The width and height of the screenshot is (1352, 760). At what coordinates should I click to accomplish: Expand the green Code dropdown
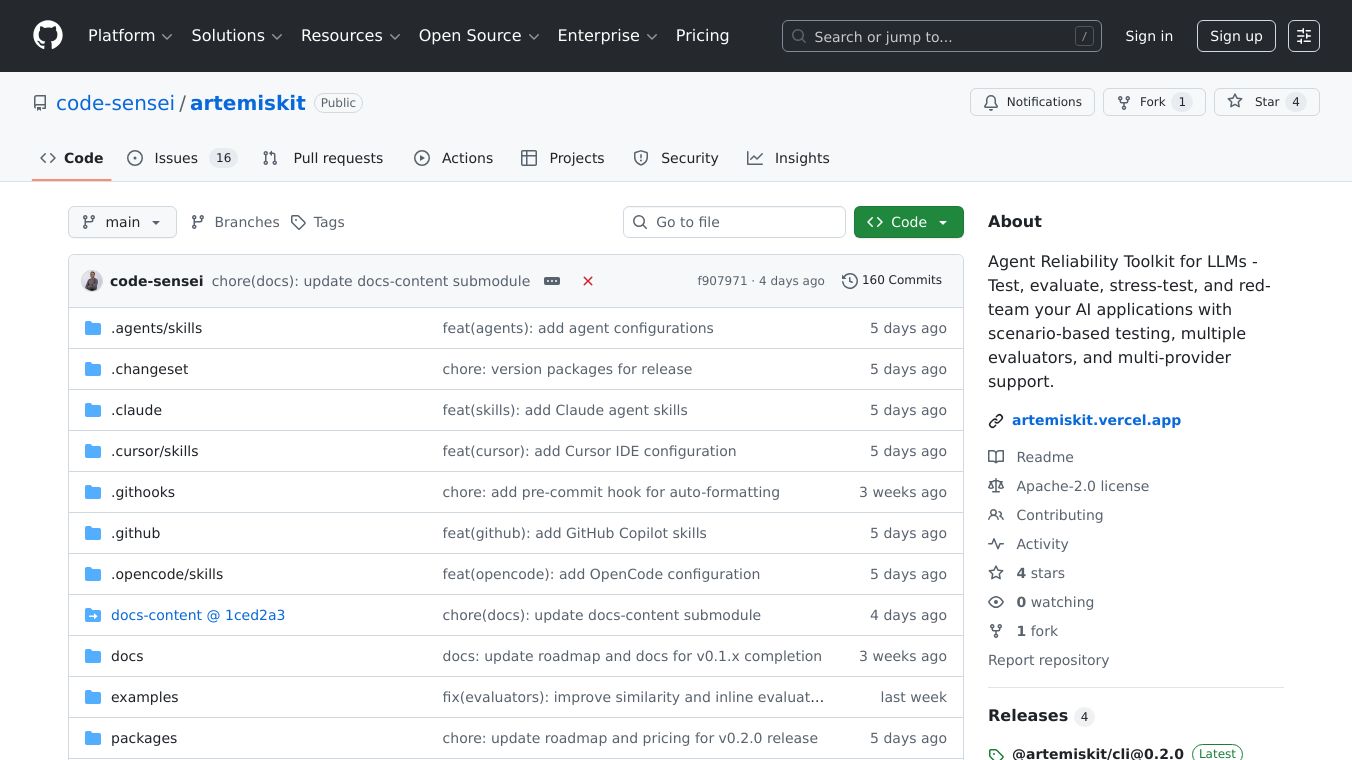[x=899, y=222]
